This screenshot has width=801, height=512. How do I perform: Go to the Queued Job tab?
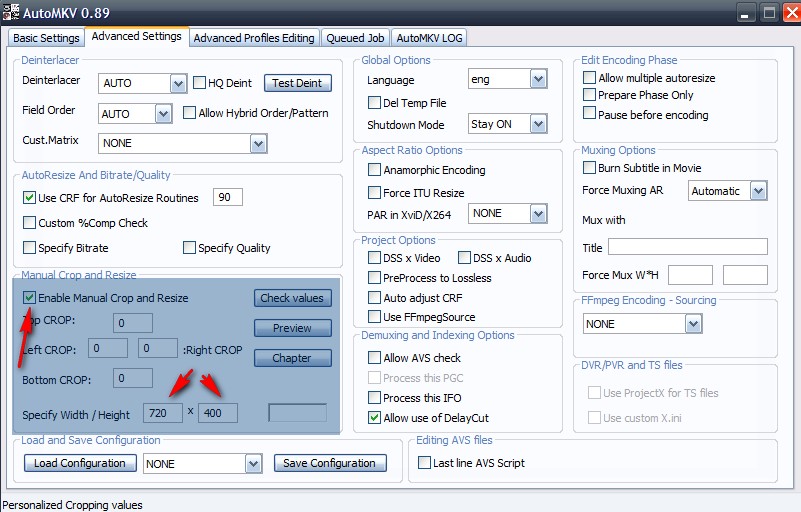pos(355,38)
